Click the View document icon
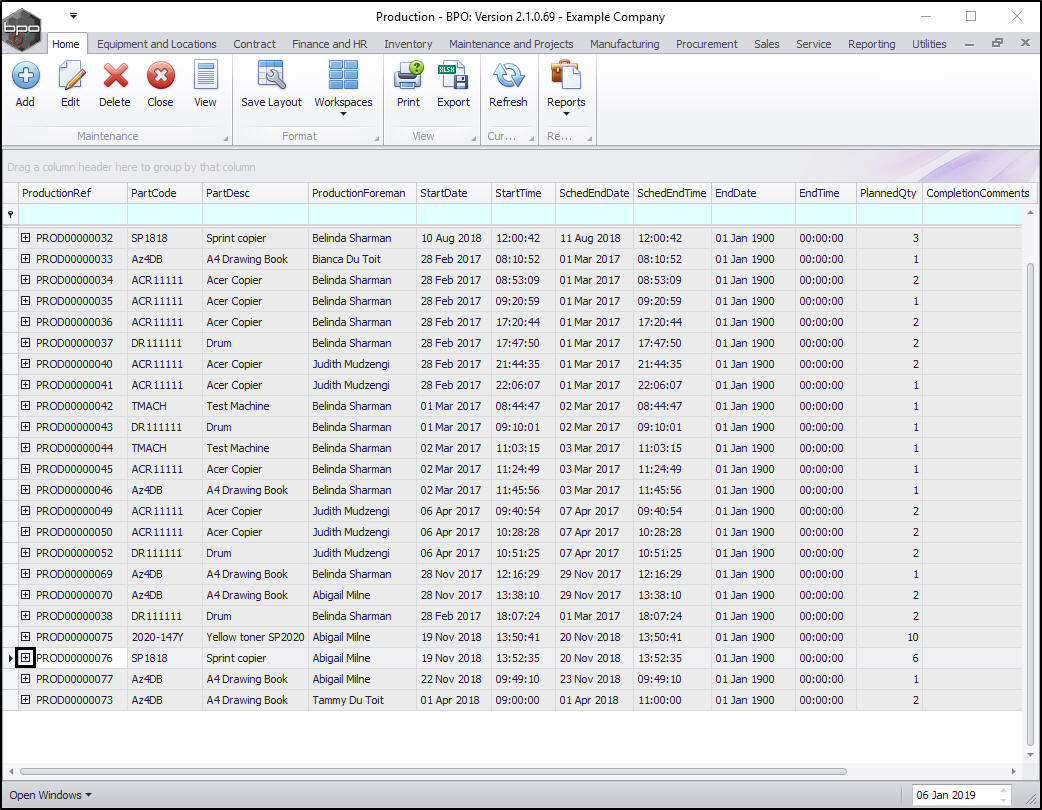Image resolution: width=1042 pixels, height=810 pixels. pos(205,76)
